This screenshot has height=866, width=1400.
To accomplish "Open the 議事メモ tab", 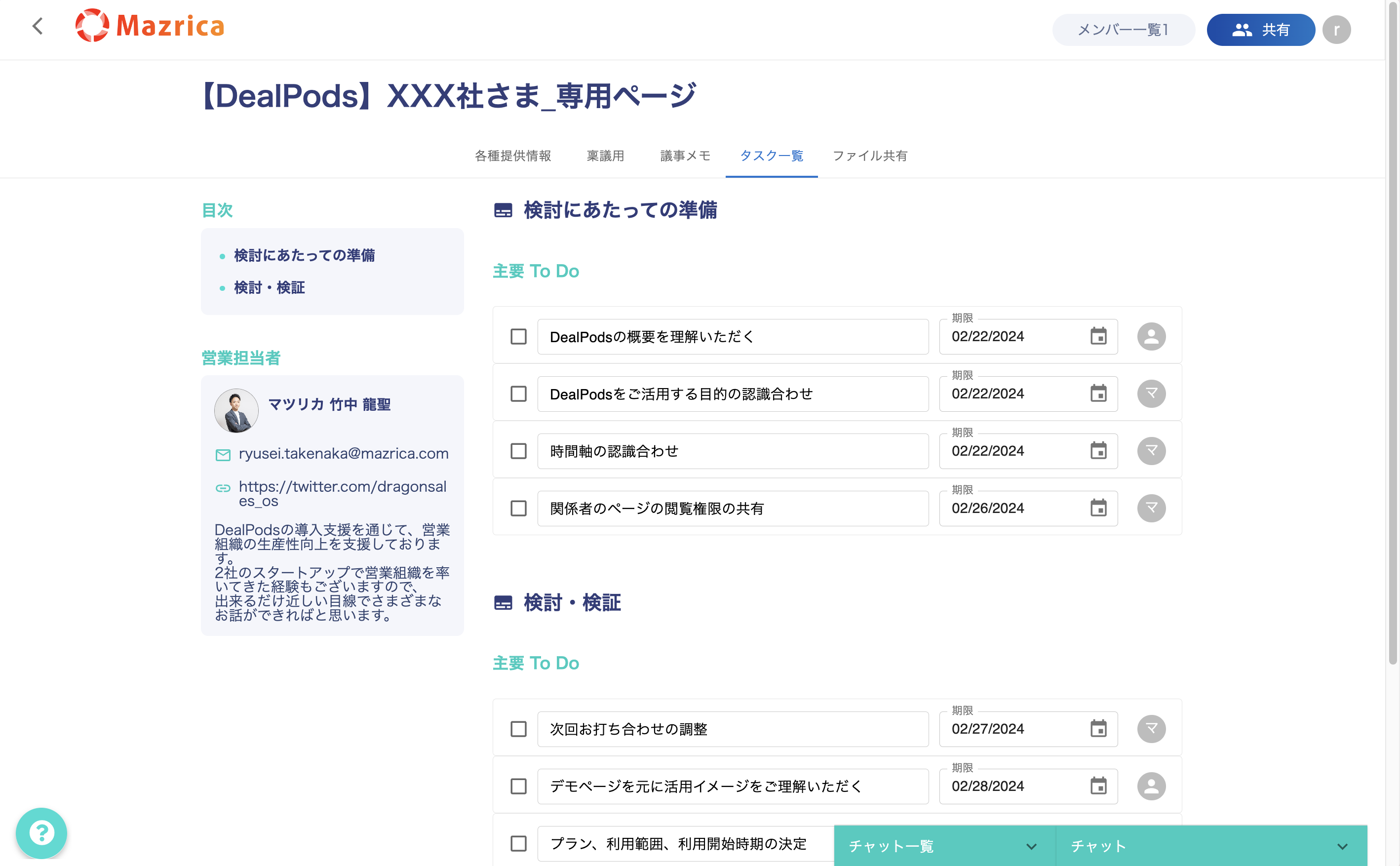I will pos(685,156).
